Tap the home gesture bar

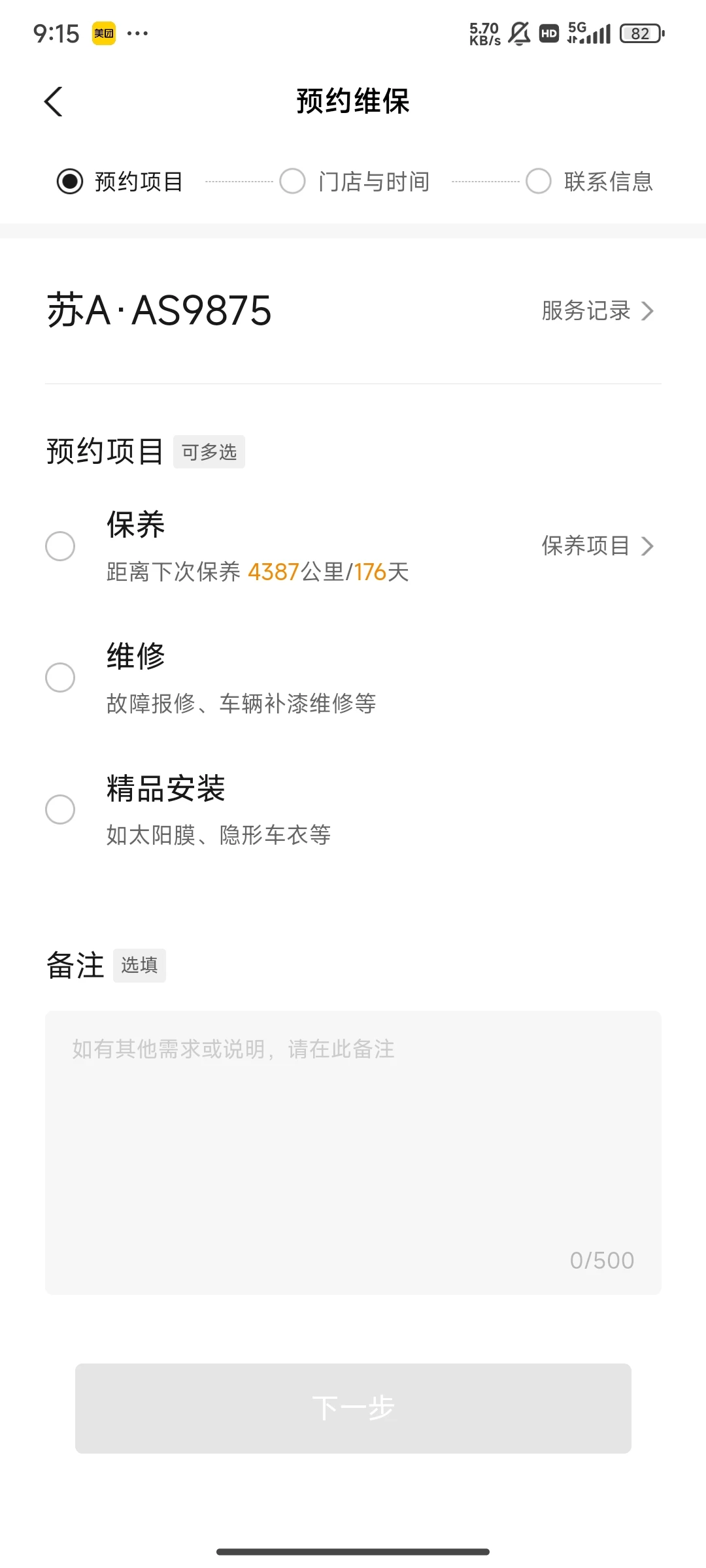353,1552
